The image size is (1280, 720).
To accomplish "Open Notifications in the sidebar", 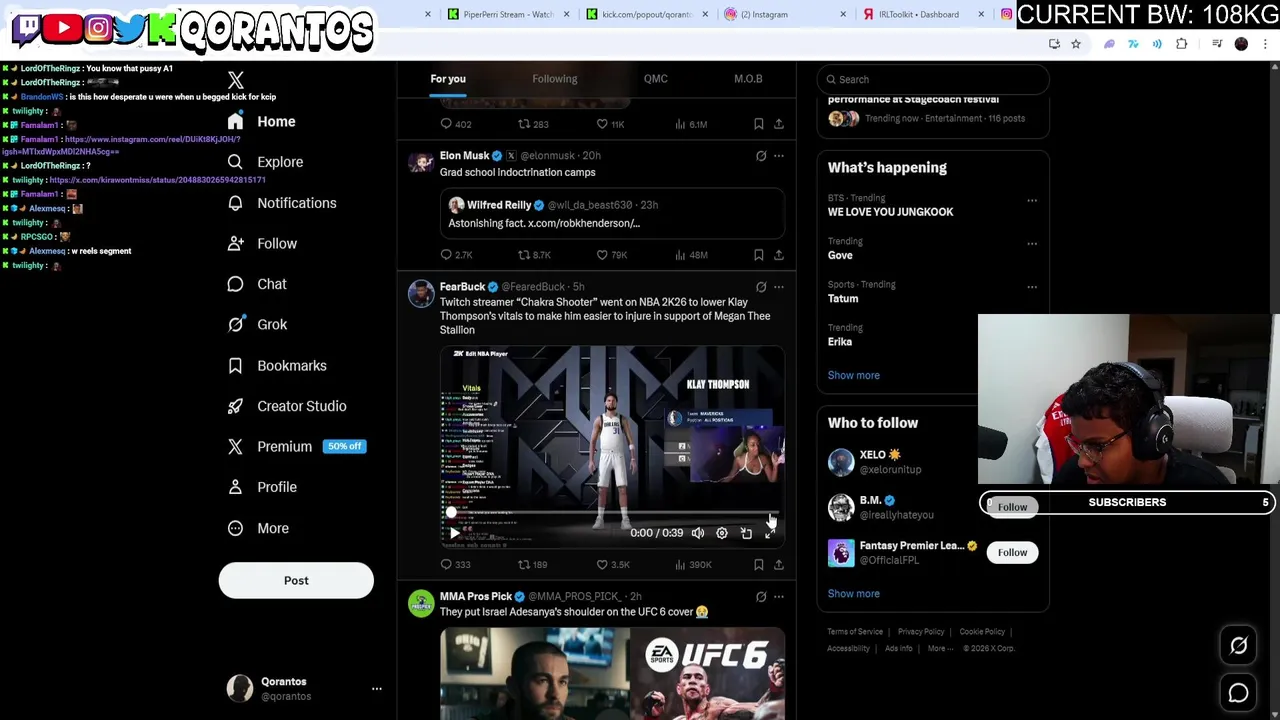I will pyautogui.click(x=282, y=203).
